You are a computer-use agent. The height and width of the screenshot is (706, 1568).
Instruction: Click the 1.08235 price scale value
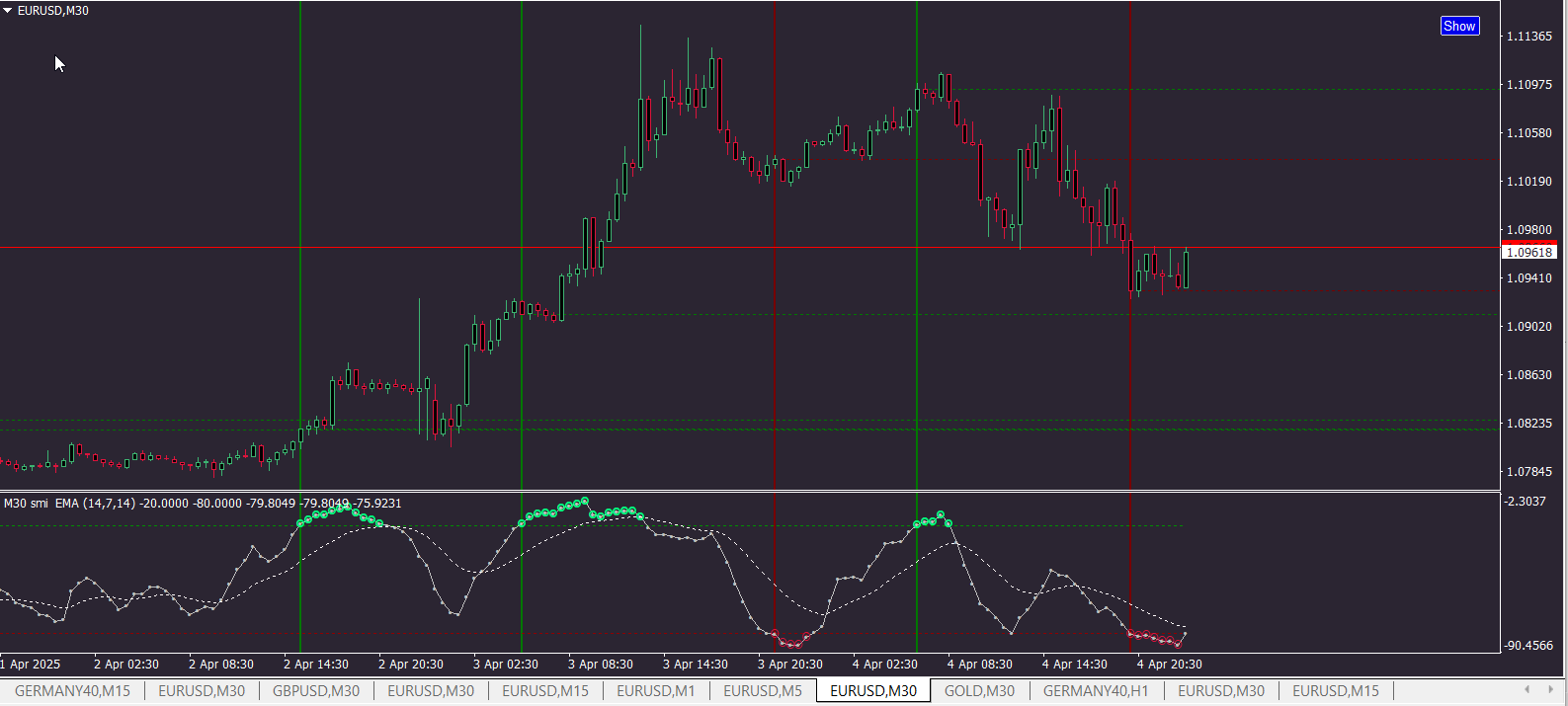click(x=1528, y=424)
